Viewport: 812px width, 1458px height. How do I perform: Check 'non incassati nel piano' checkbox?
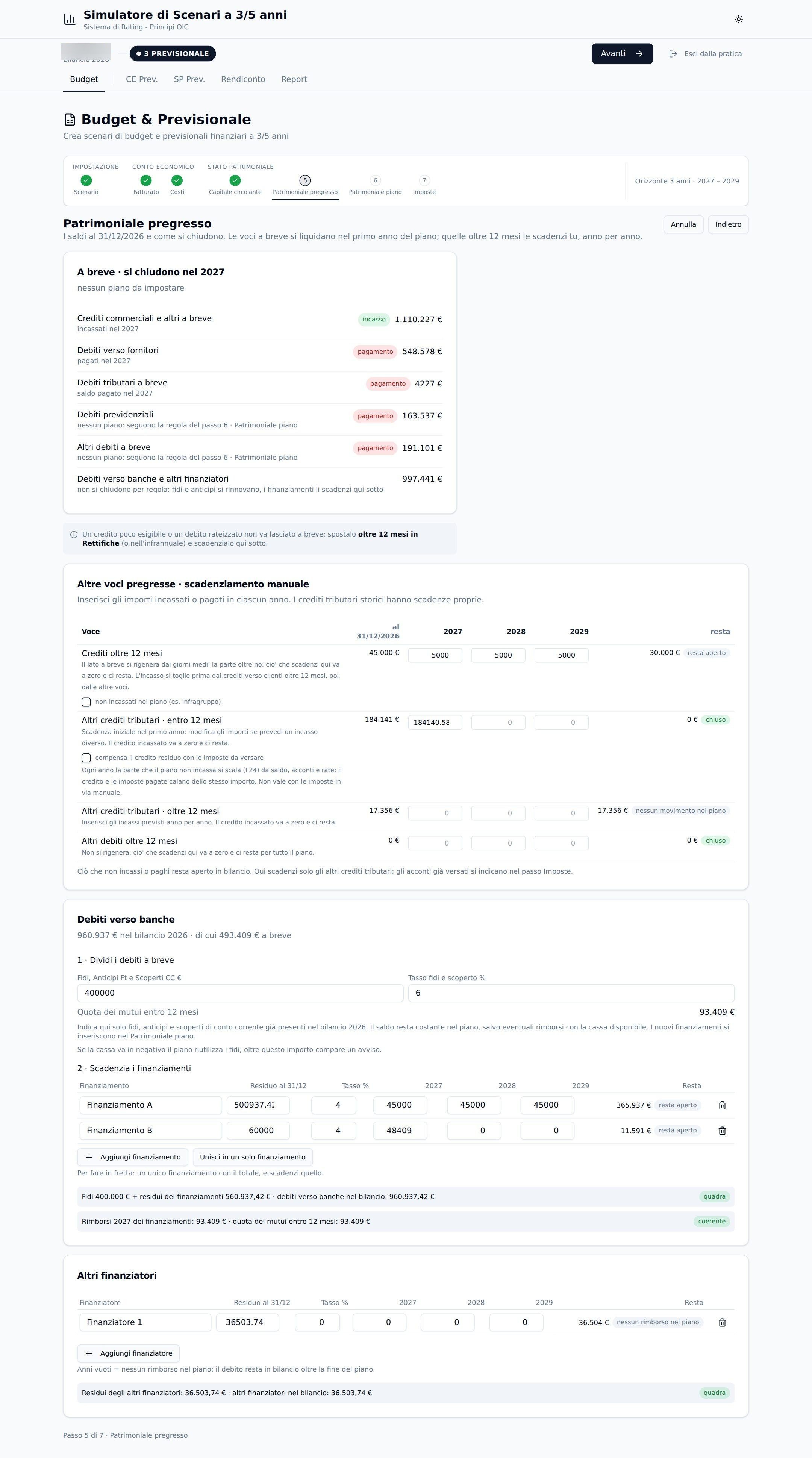86,702
